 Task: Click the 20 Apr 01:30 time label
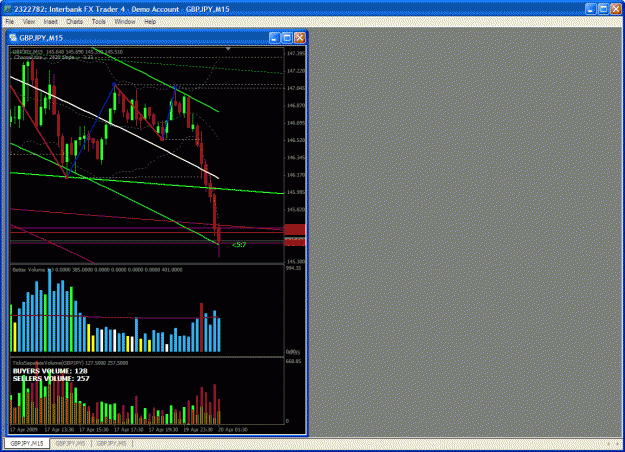pos(233,430)
